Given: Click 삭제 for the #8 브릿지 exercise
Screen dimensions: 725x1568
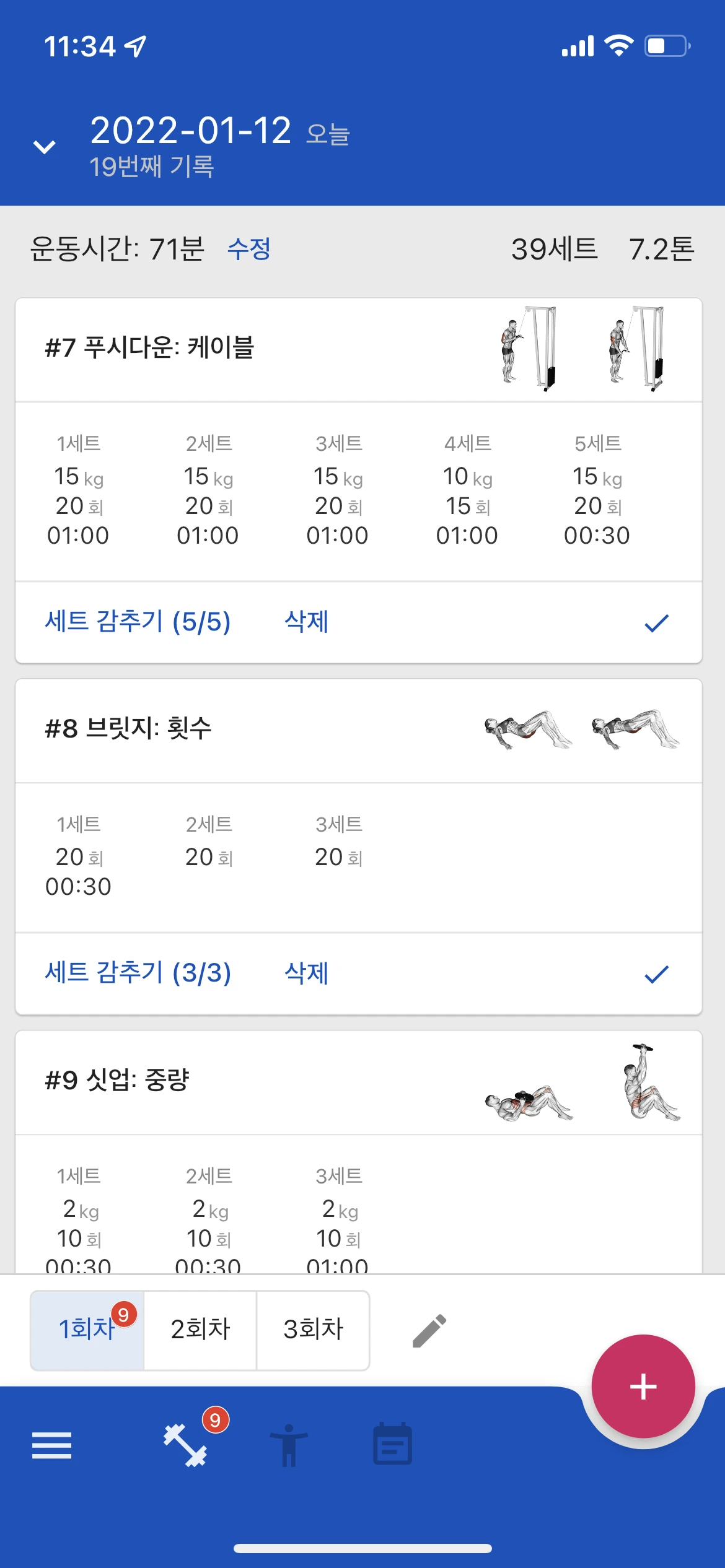Looking at the screenshot, I should (306, 973).
